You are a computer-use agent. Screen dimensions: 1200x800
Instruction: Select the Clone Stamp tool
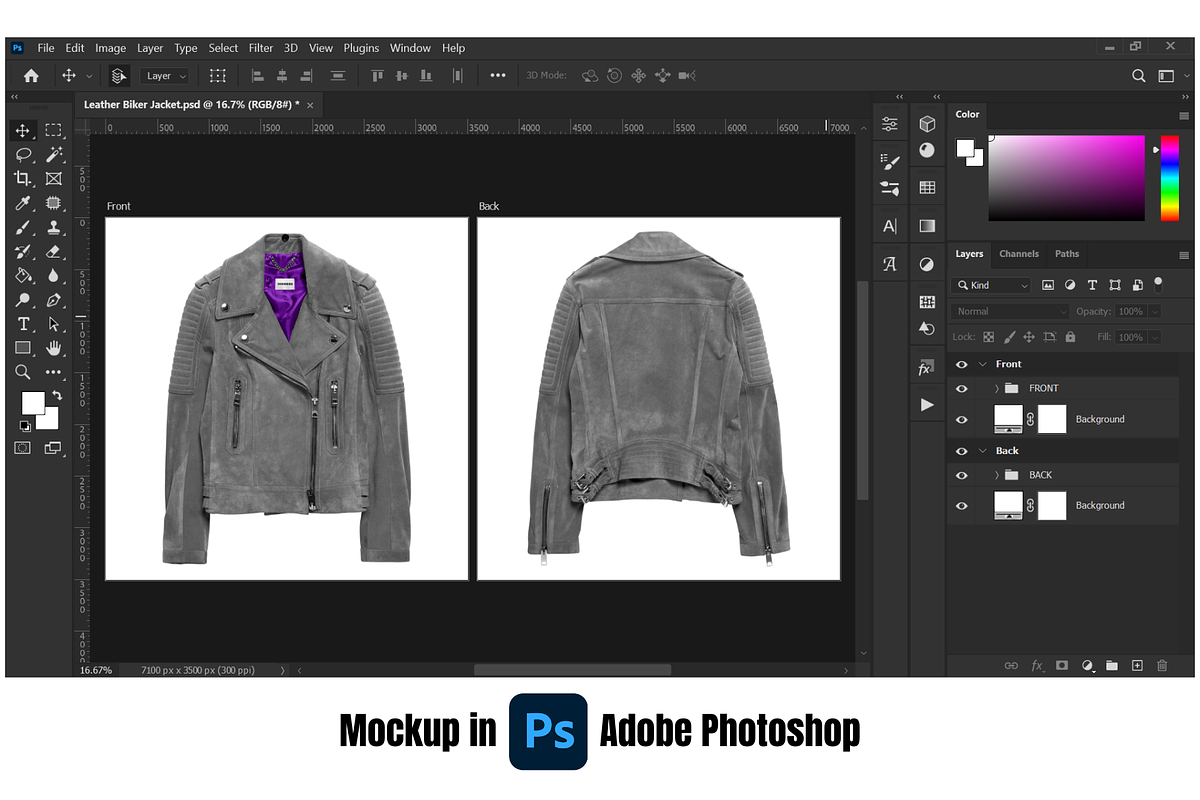pos(54,227)
